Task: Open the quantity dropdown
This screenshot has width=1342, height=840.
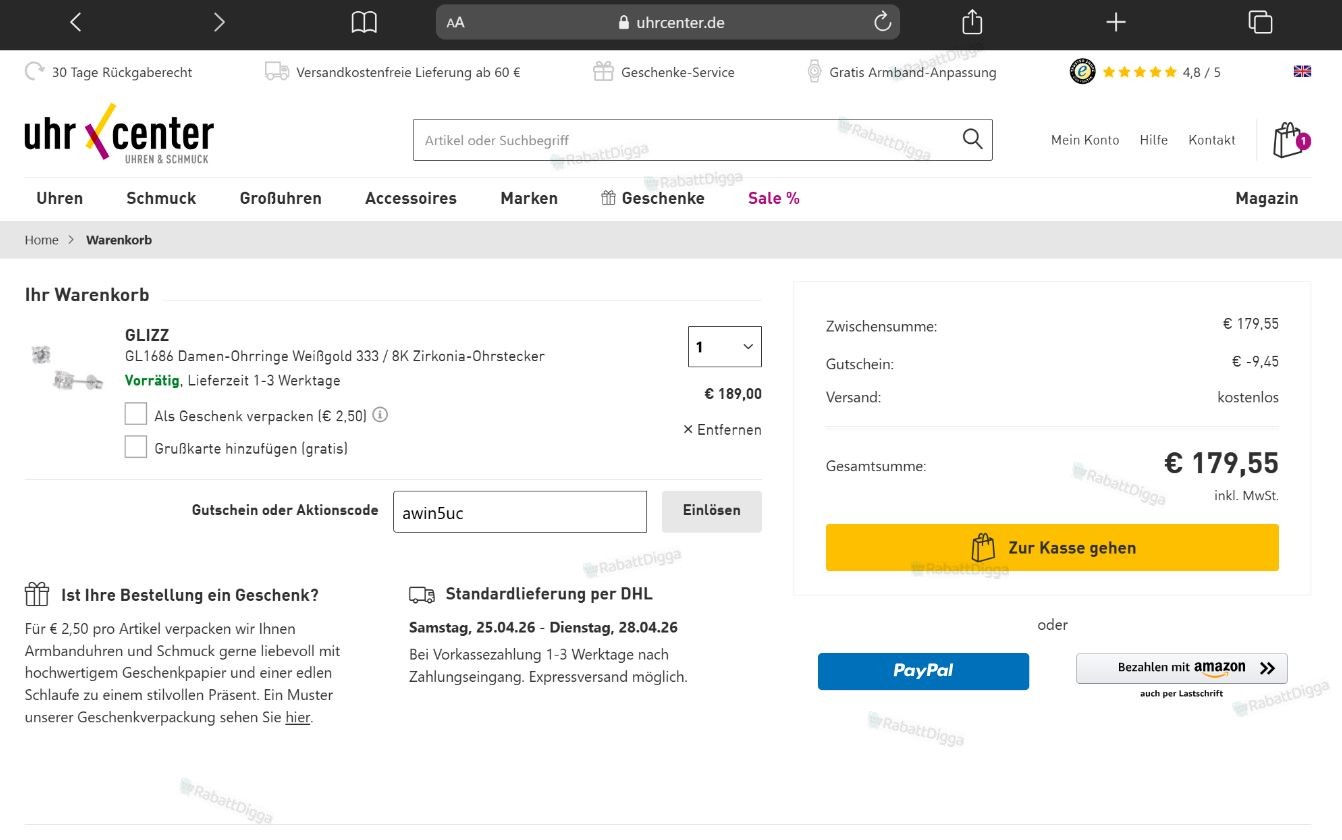Action: (725, 347)
